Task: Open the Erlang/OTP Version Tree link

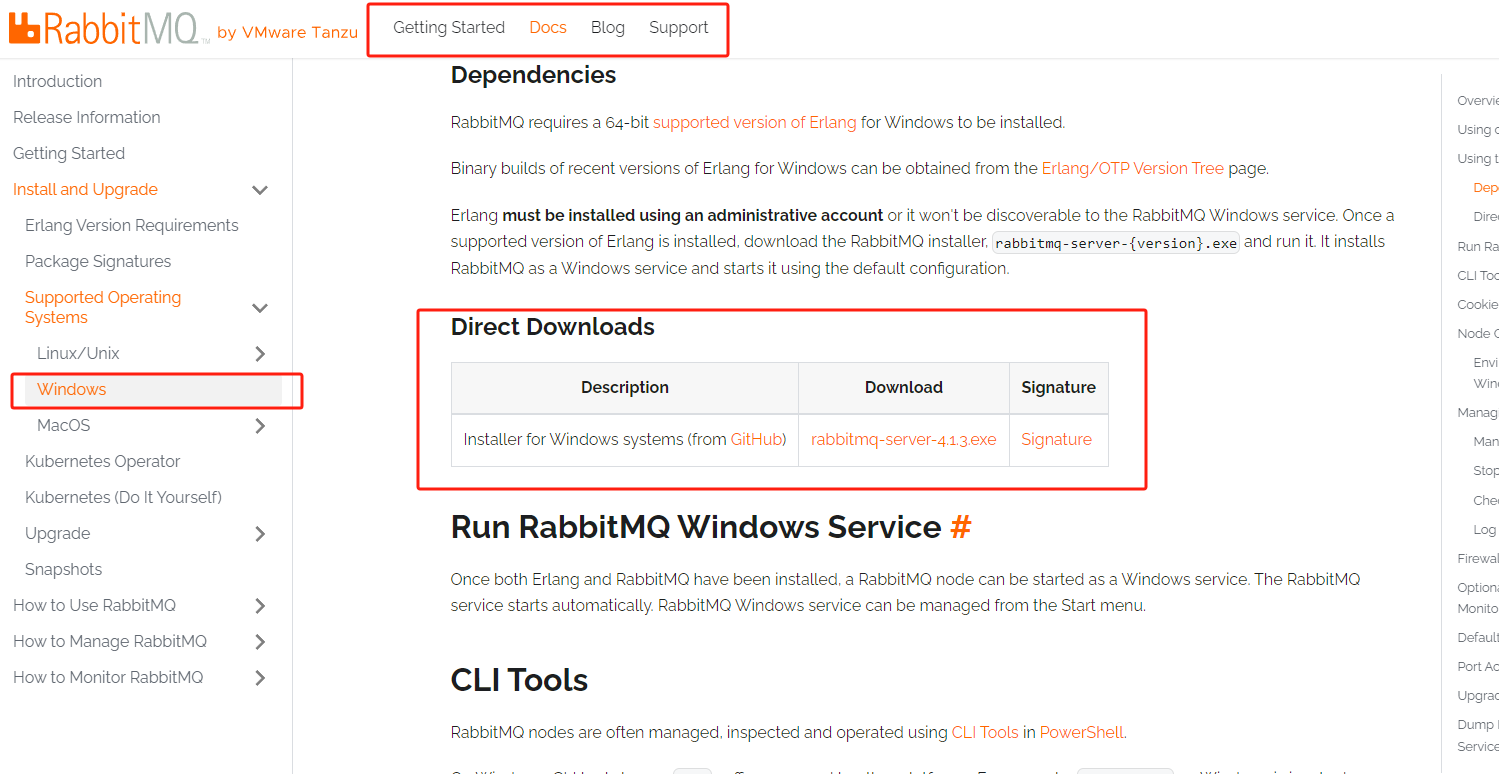Action: (x=1132, y=169)
